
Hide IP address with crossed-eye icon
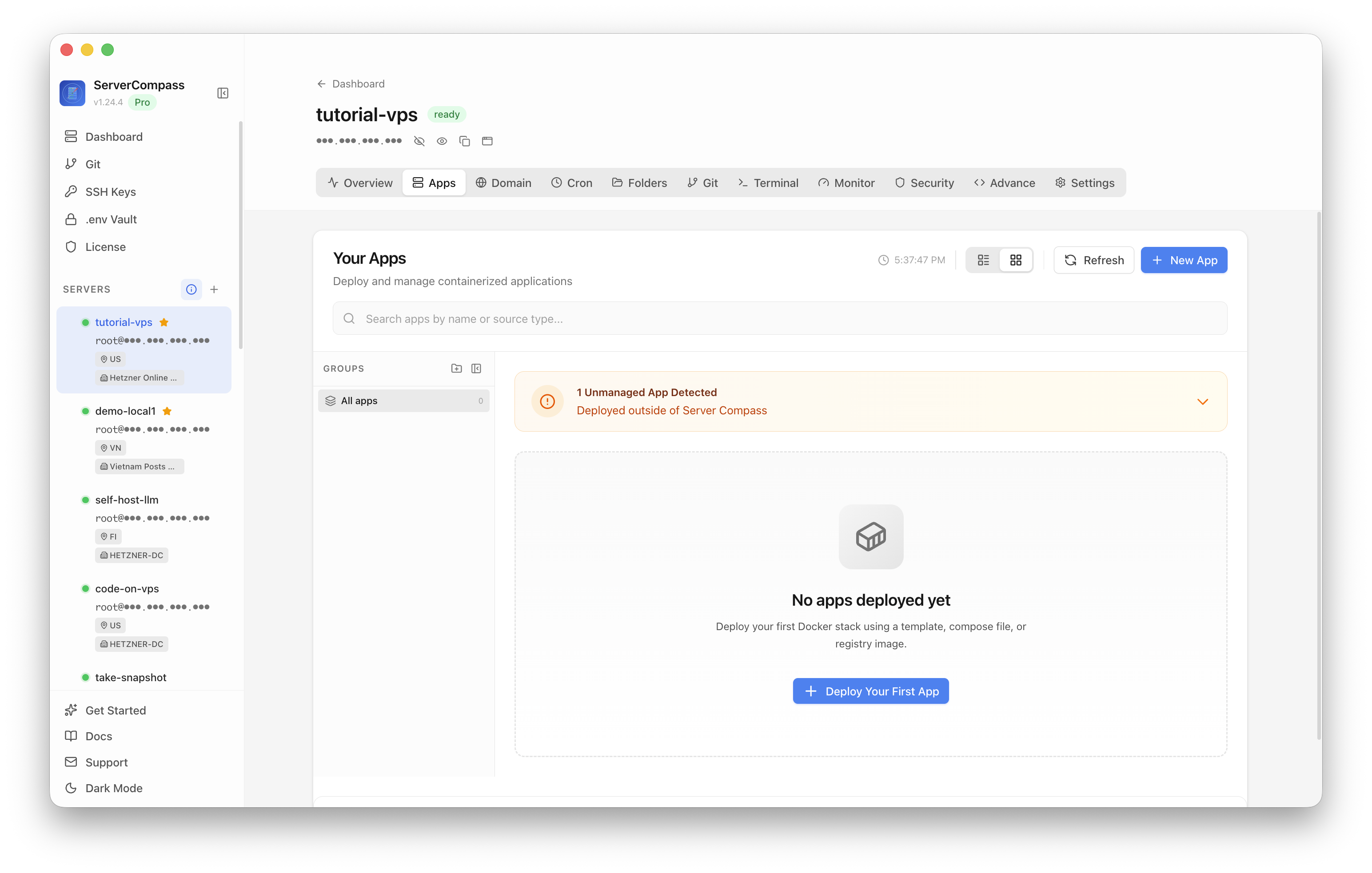click(419, 141)
